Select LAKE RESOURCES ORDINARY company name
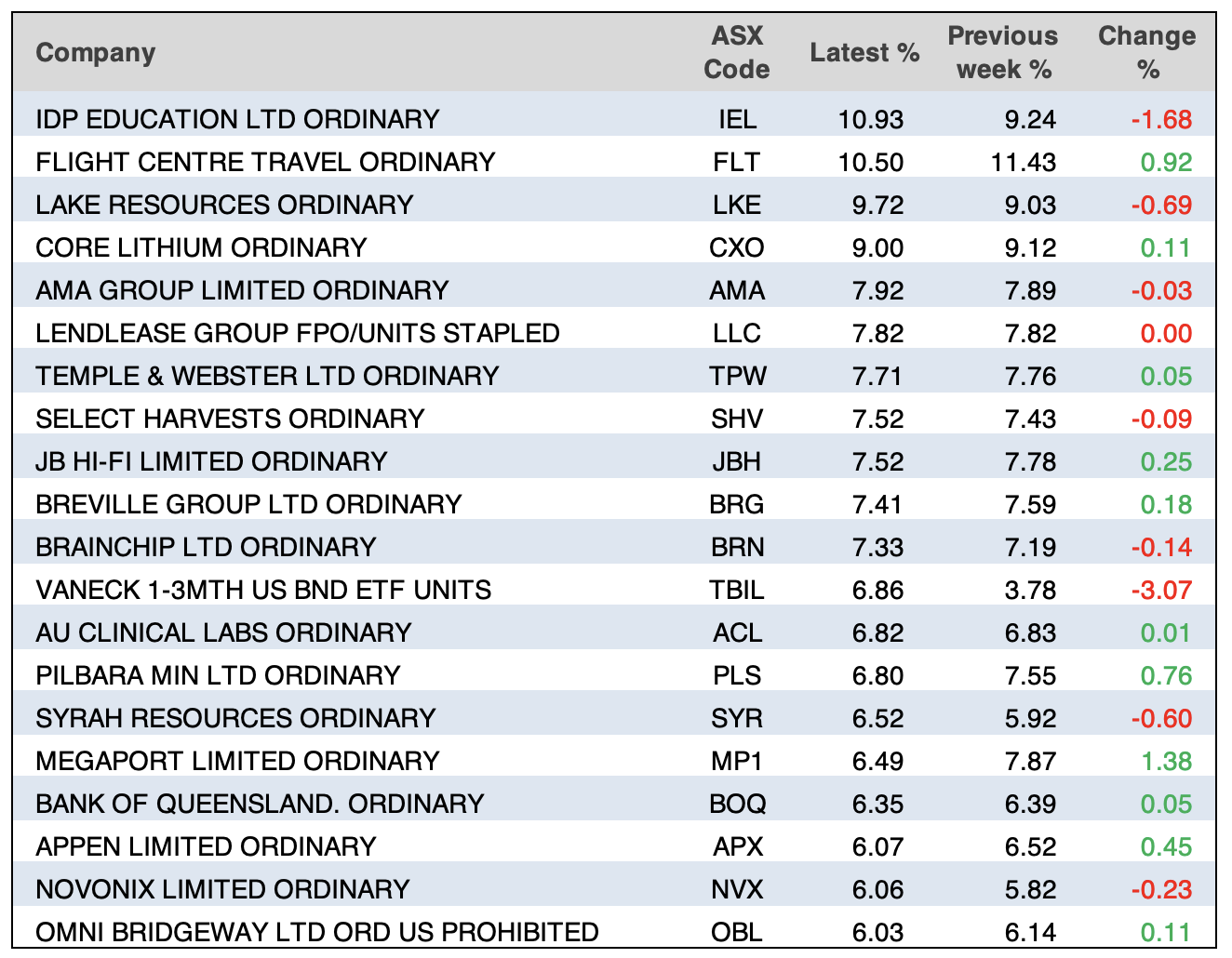The image size is (1232, 958). click(224, 205)
